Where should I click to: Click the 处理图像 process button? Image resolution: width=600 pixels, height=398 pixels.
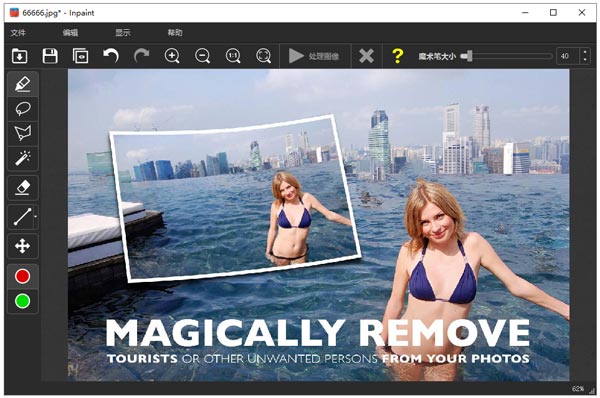(x=314, y=56)
